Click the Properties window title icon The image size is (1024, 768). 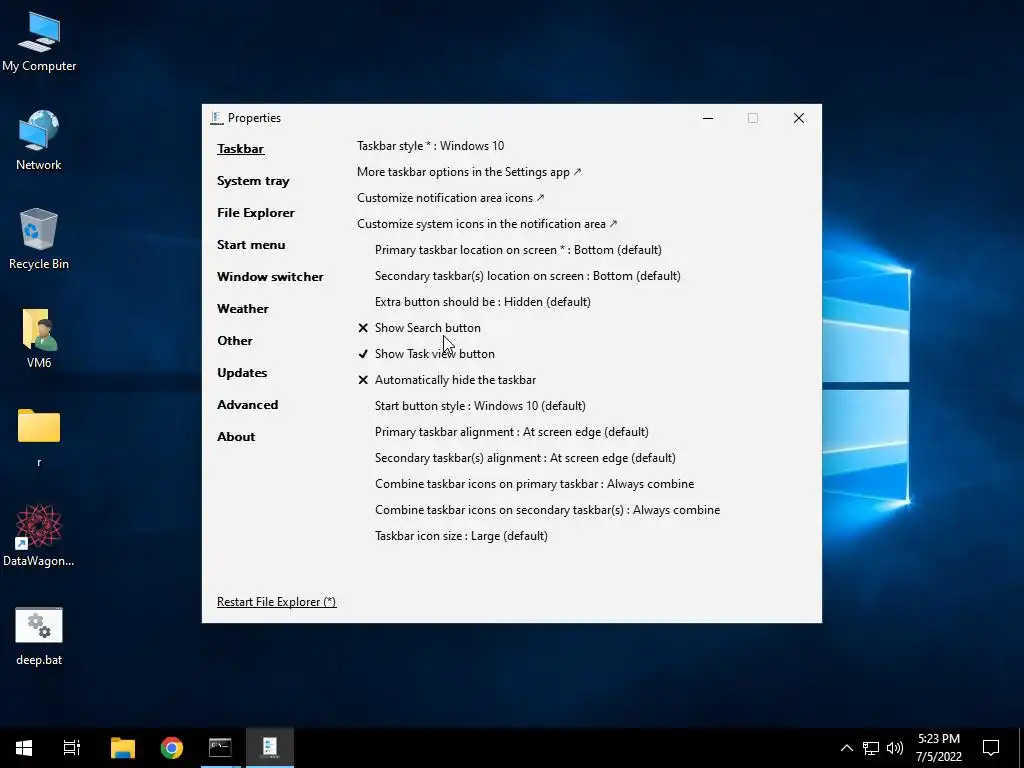point(217,118)
